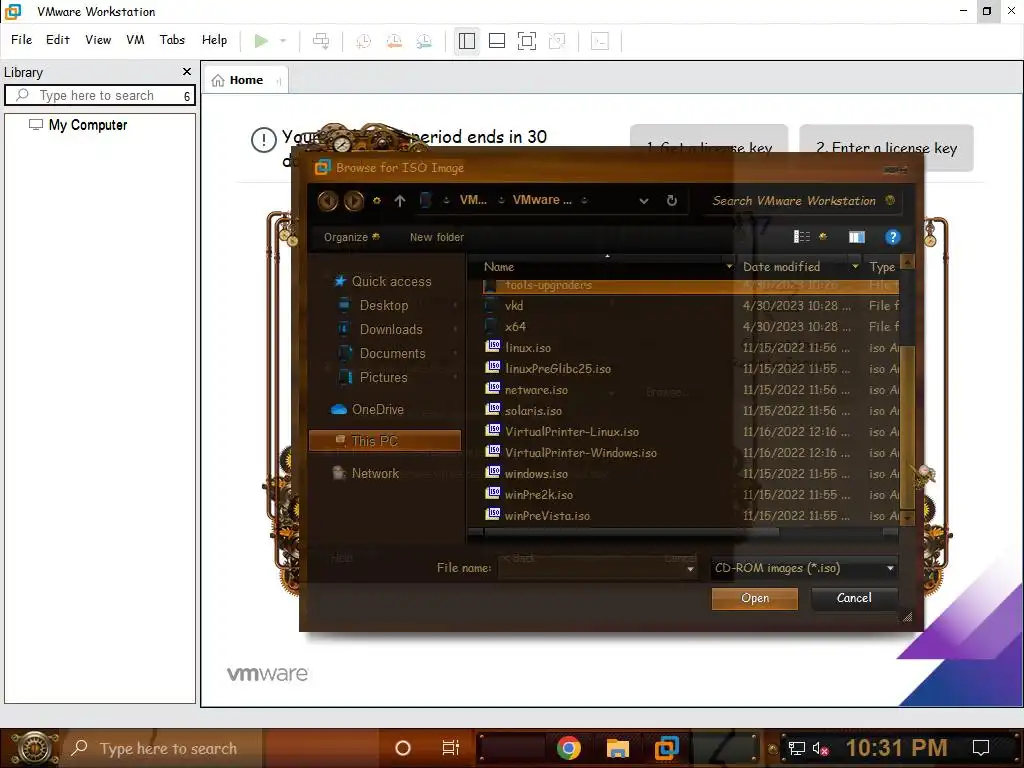The height and width of the screenshot is (768, 1024).
Task: Toggle the thumbnail bar view icon
Action: pyautogui.click(x=496, y=41)
